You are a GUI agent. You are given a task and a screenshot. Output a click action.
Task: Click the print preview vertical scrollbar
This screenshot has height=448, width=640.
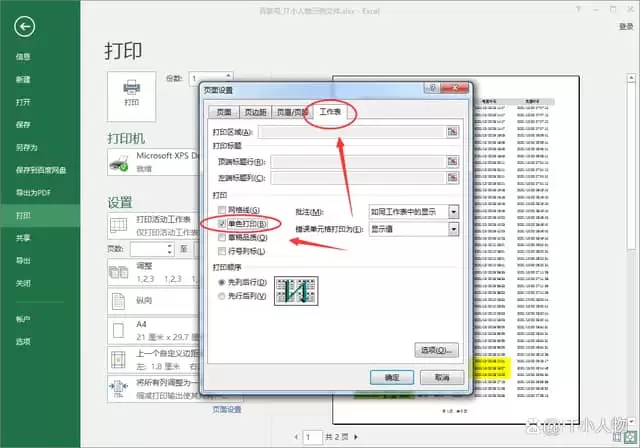click(631, 249)
